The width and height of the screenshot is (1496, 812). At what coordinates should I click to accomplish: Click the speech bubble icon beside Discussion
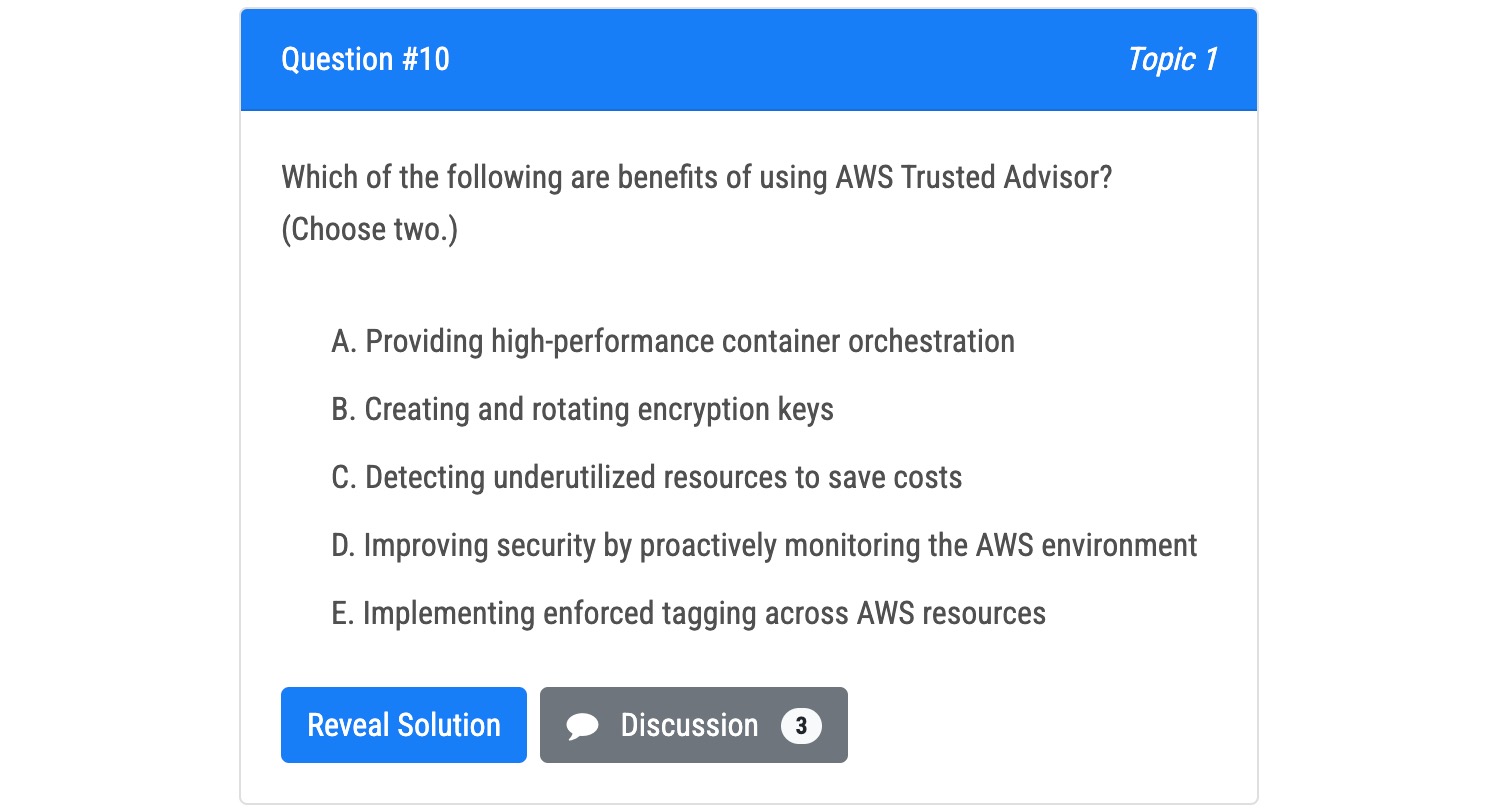[x=582, y=726]
